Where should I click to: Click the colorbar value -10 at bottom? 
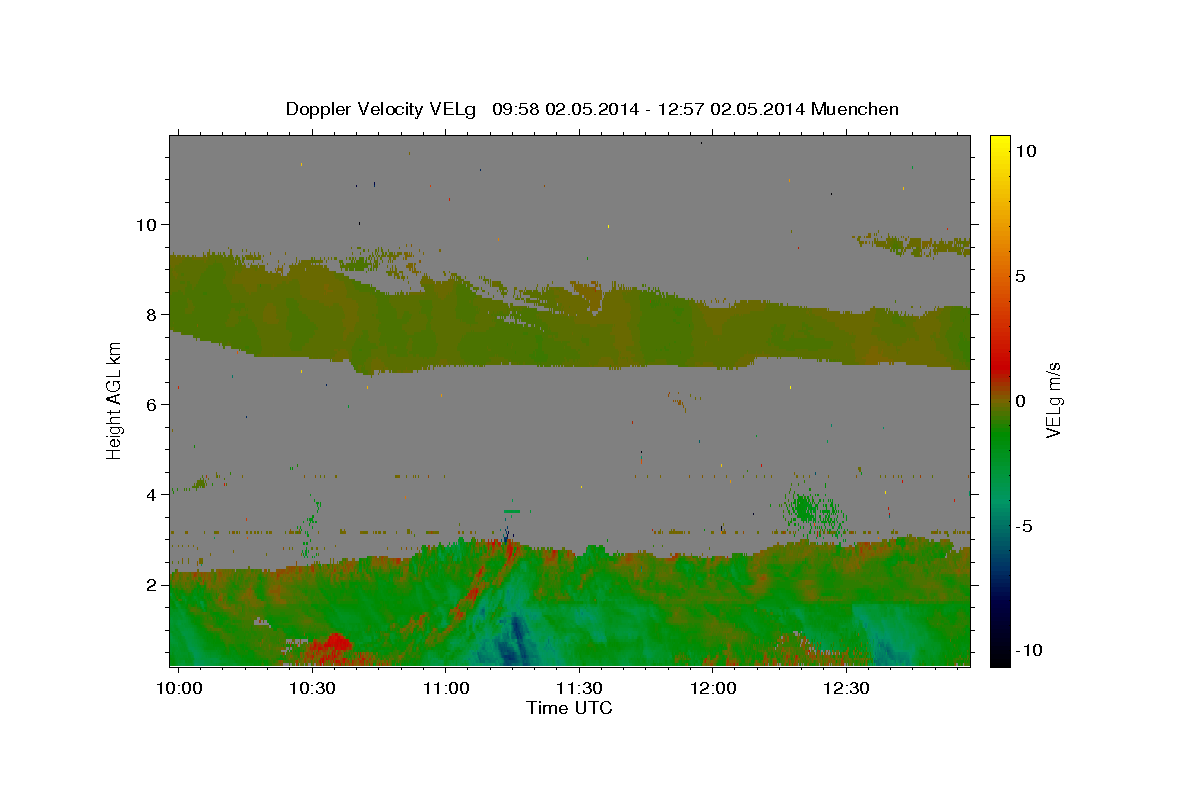tap(1029, 651)
